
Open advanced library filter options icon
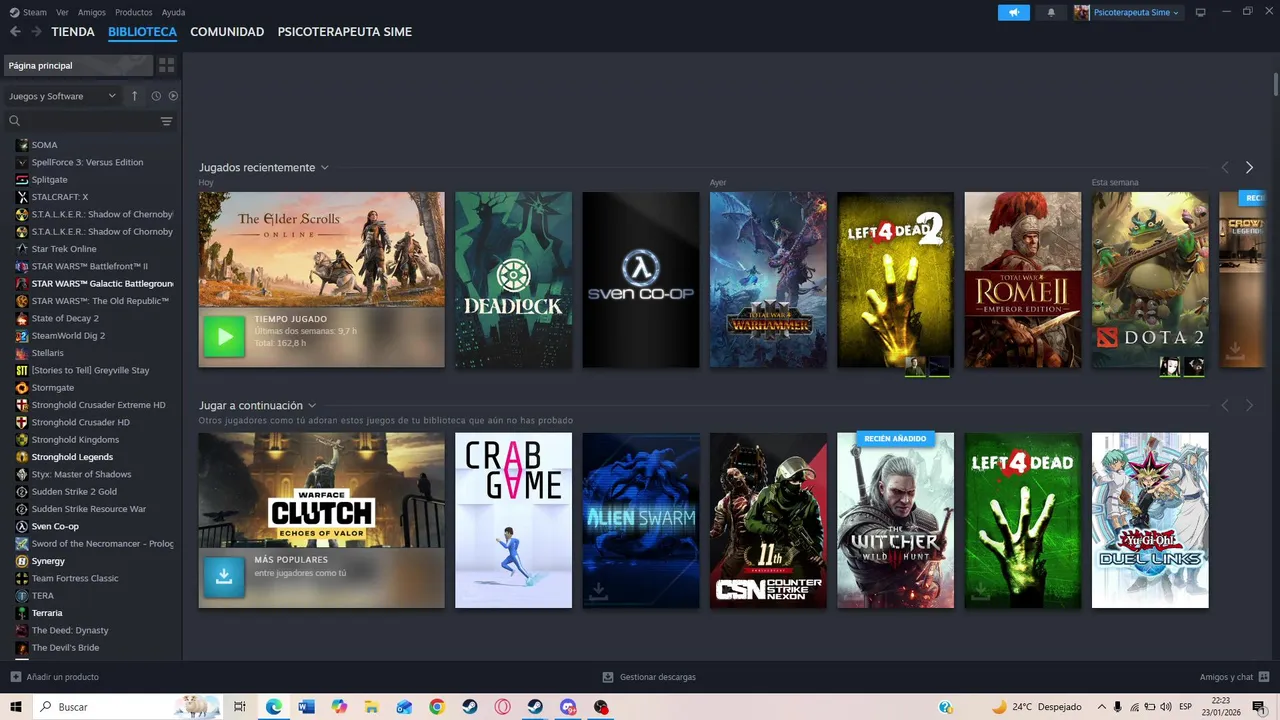(x=167, y=121)
